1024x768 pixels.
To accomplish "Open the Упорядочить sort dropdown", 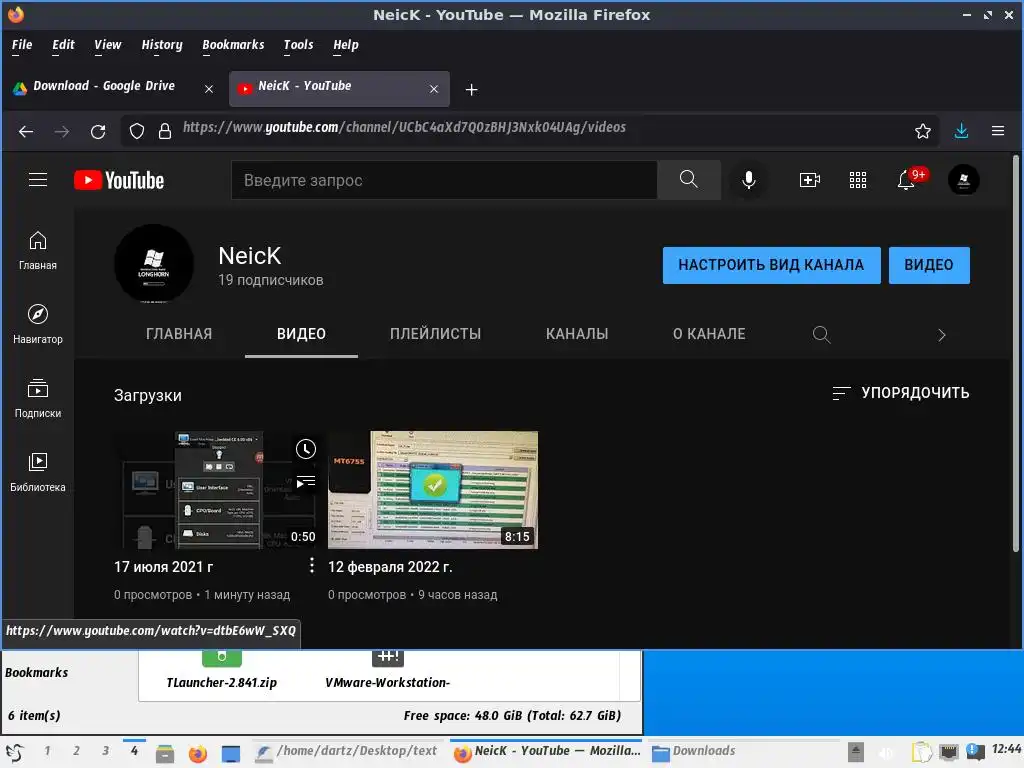I will [x=901, y=392].
